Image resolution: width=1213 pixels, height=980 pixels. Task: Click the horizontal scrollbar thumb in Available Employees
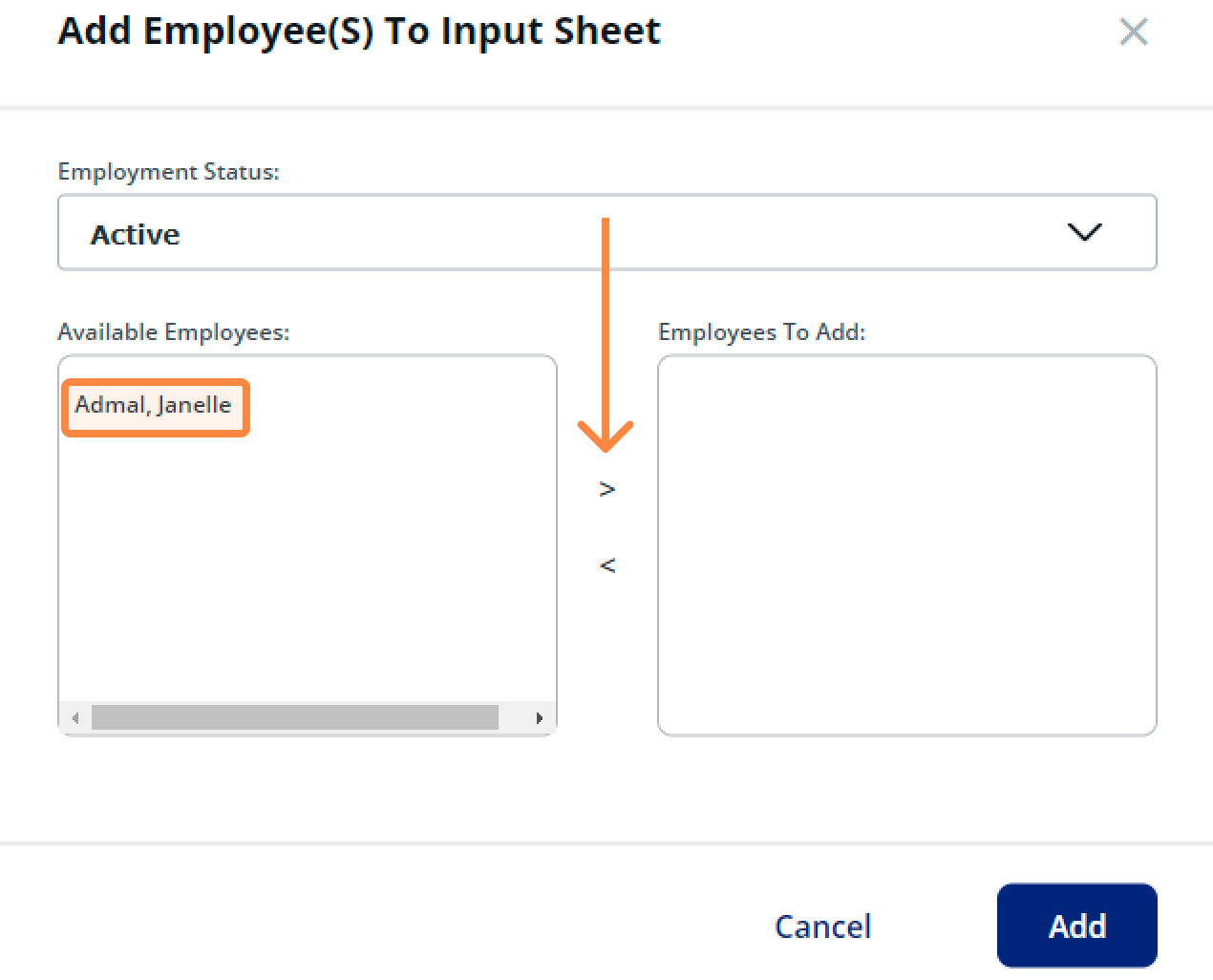pos(294,717)
